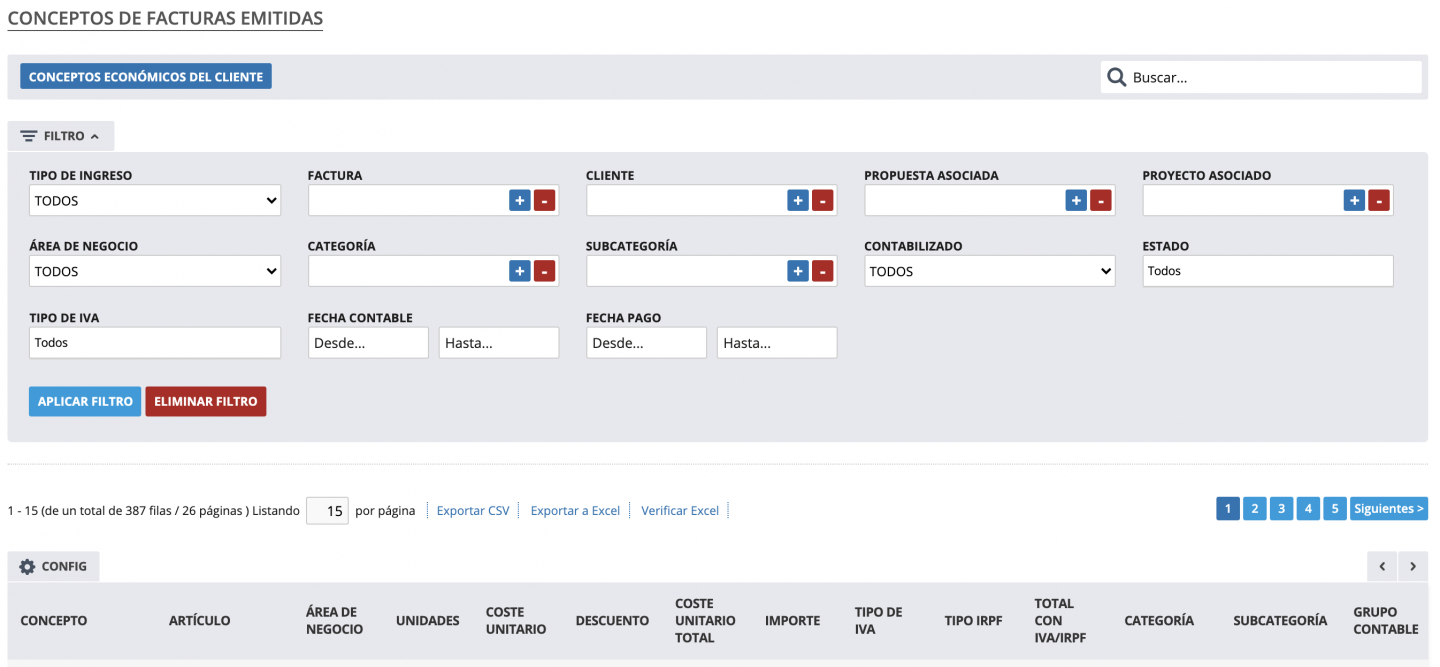Viewport: 1440px width, 667px height.
Task: Click red minus icon for Proyecto Asociado
Action: click(x=1378, y=201)
